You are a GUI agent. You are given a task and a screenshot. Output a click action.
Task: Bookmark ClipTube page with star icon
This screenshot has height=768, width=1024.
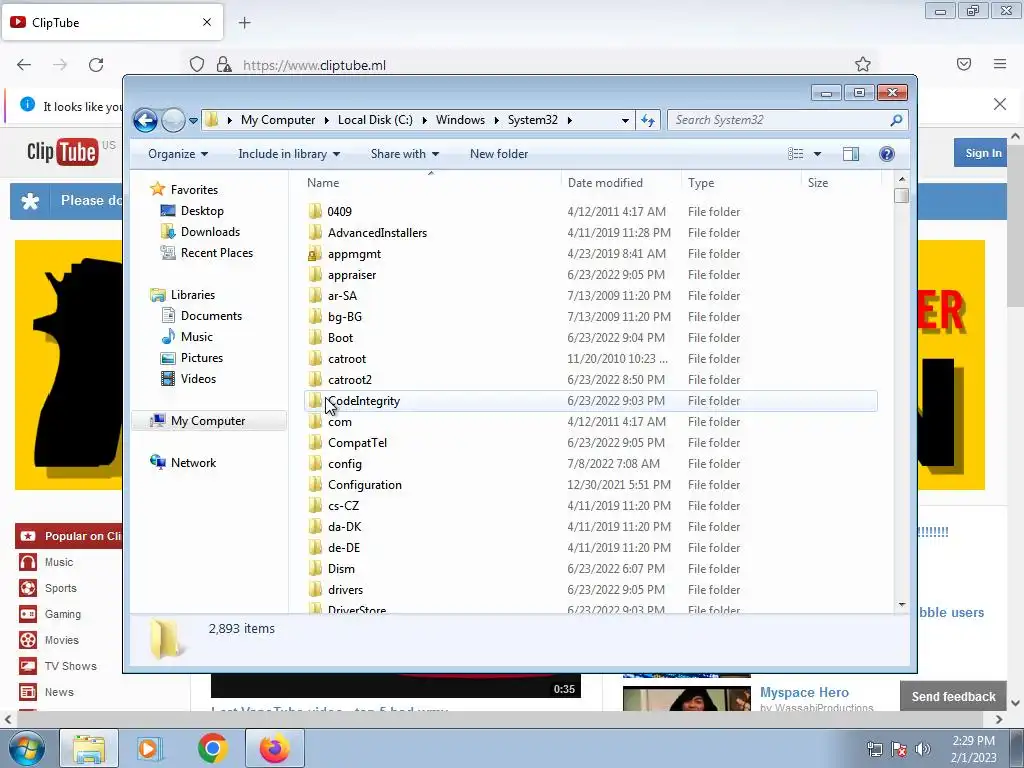(x=863, y=64)
